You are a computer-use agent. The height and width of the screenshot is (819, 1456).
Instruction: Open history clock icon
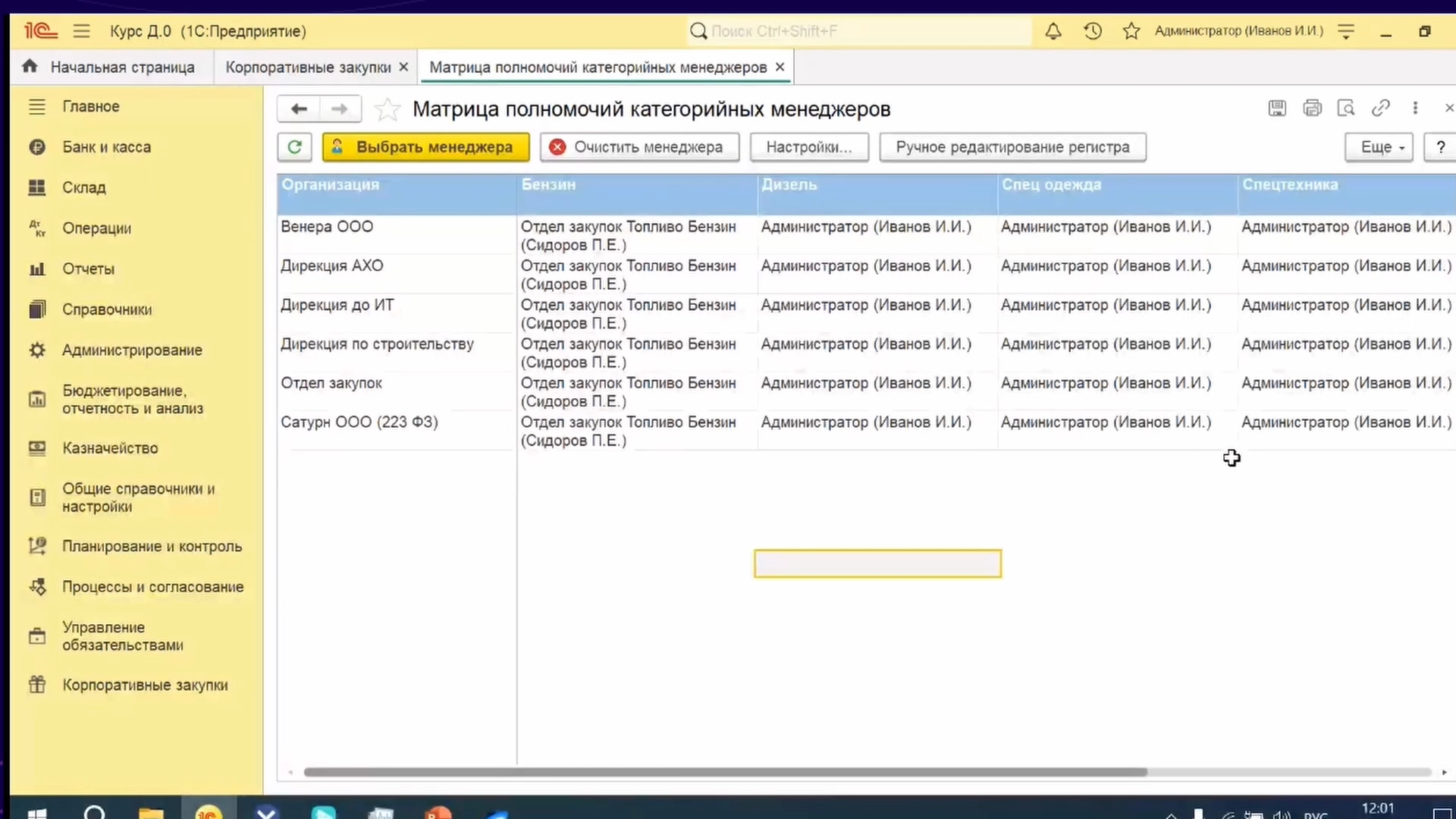click(1093, 31)
